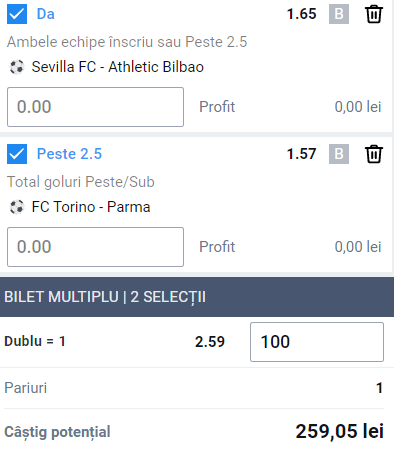Screen dimensions: 394x454
Task: Open the Sevilla FC - Athletic Bilbao match
Action: 118,67
